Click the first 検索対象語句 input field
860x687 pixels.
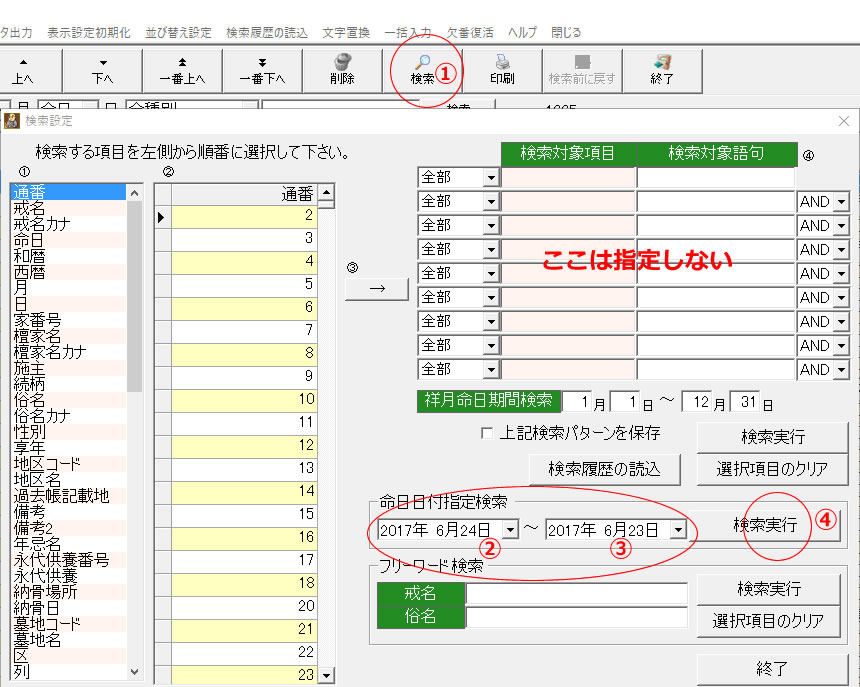[716, 178]
